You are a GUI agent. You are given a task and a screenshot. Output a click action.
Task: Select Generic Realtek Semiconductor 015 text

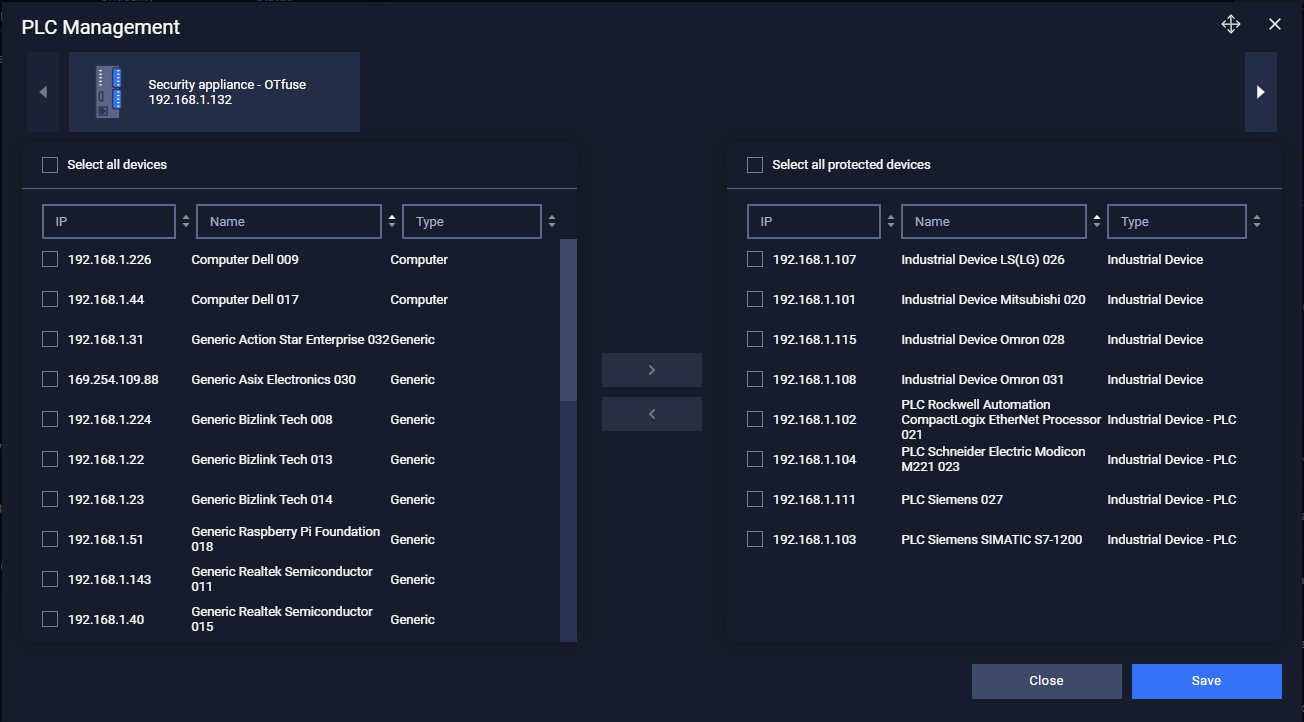click(x=282, y=619)
